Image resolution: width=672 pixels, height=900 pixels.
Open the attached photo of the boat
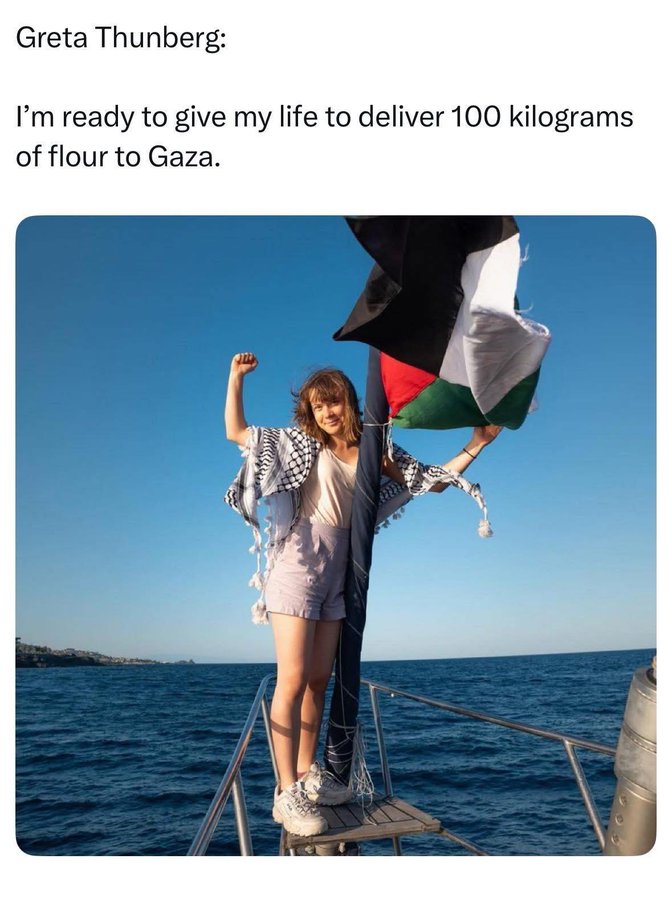click(x=336, y=536)
